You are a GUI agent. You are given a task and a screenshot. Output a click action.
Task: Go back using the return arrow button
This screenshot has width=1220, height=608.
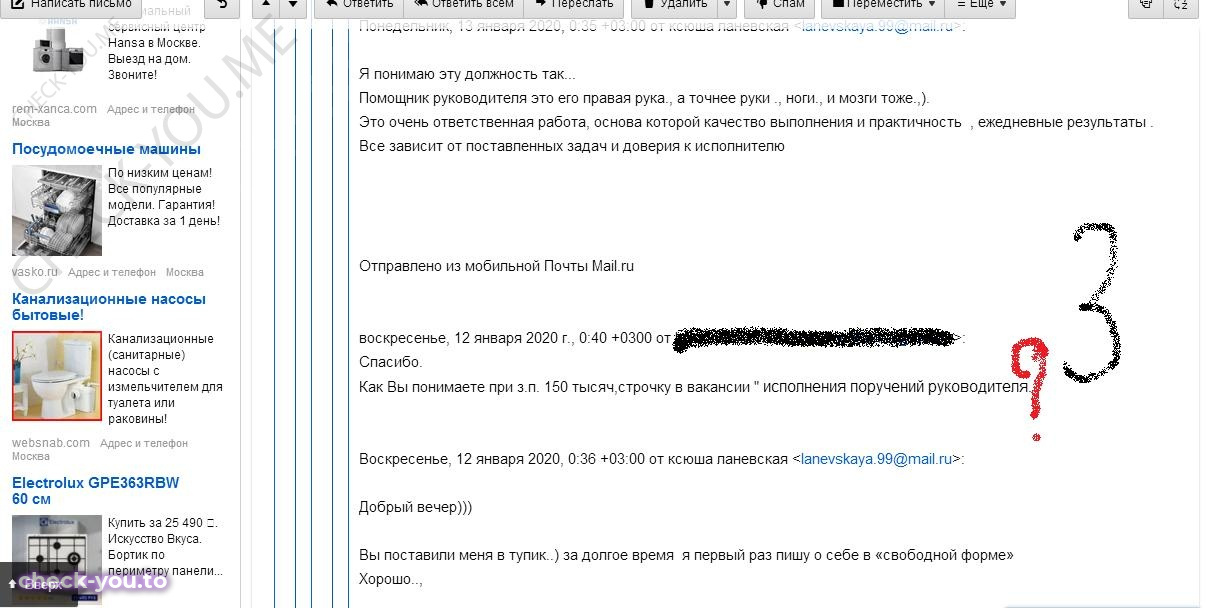pyautogui.click(x=222, y=5)
